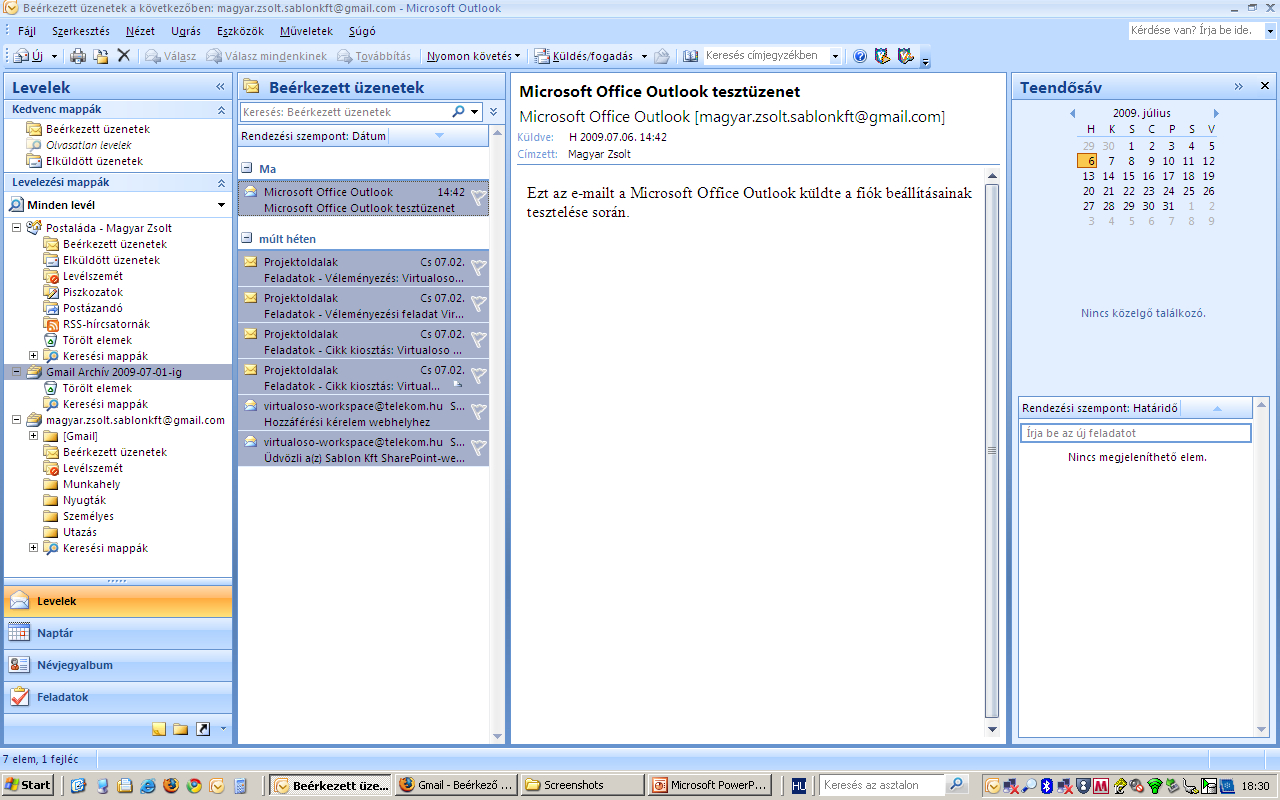Open the Folder List icon at pane bottom
The width and height of the screenshot is (1280, 800).
click(181, 729)
